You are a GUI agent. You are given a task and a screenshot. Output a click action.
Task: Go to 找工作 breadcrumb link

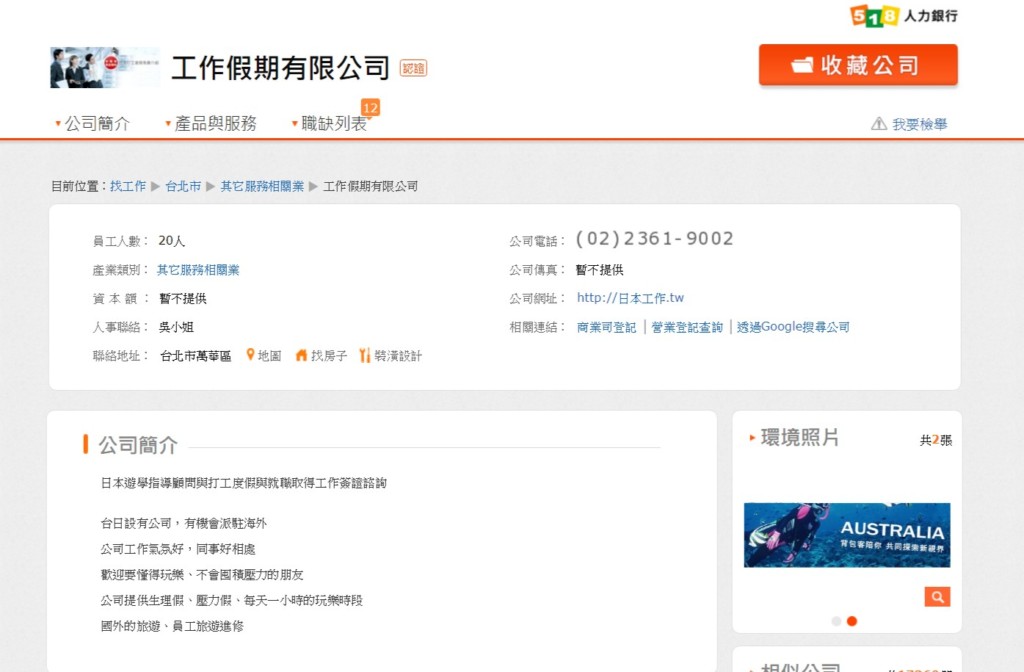(x=128, y=186)
